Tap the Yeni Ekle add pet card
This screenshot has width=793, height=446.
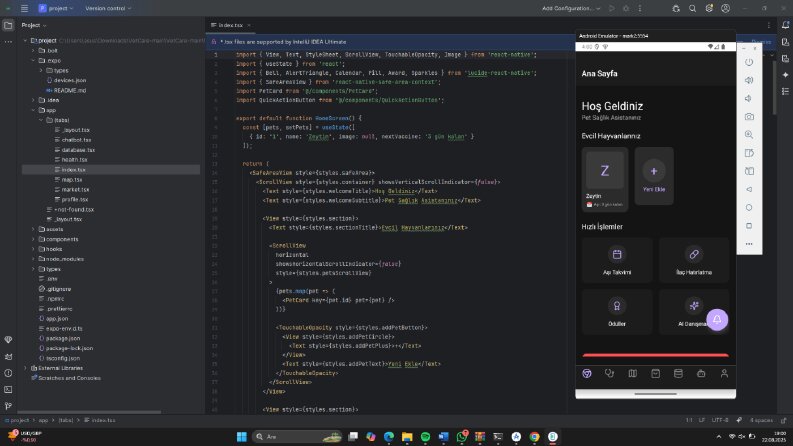click(654, 176)
